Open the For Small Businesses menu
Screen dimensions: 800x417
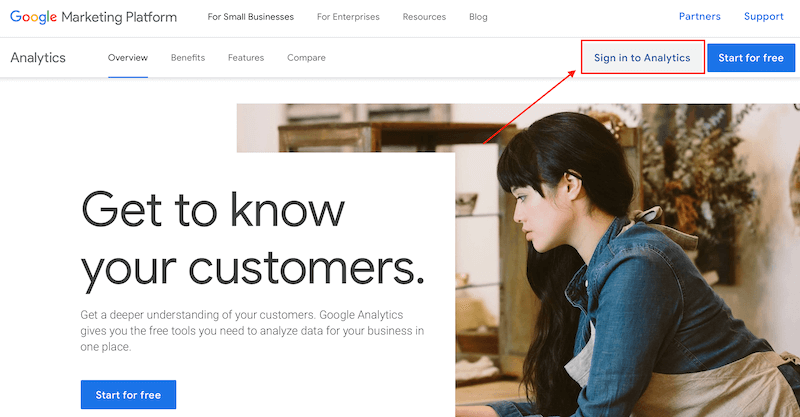(x=250, y=17)
